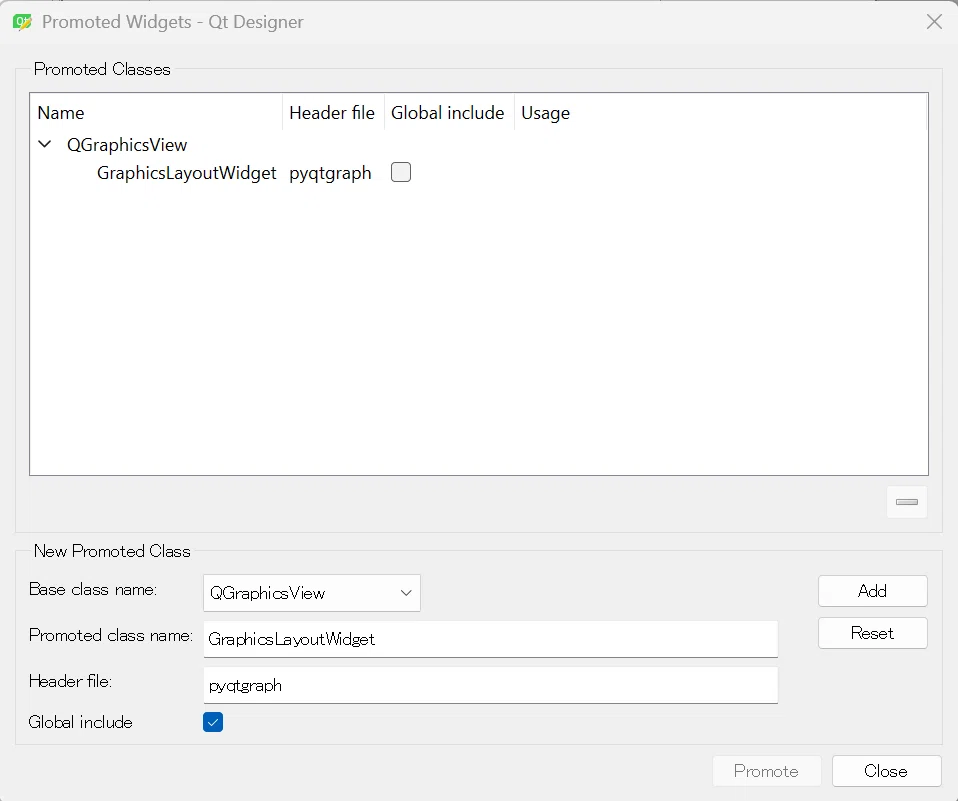This screenshot has height=801, width=958.
Task: Click the minus remove-class button
Action: tap(907, 502)
